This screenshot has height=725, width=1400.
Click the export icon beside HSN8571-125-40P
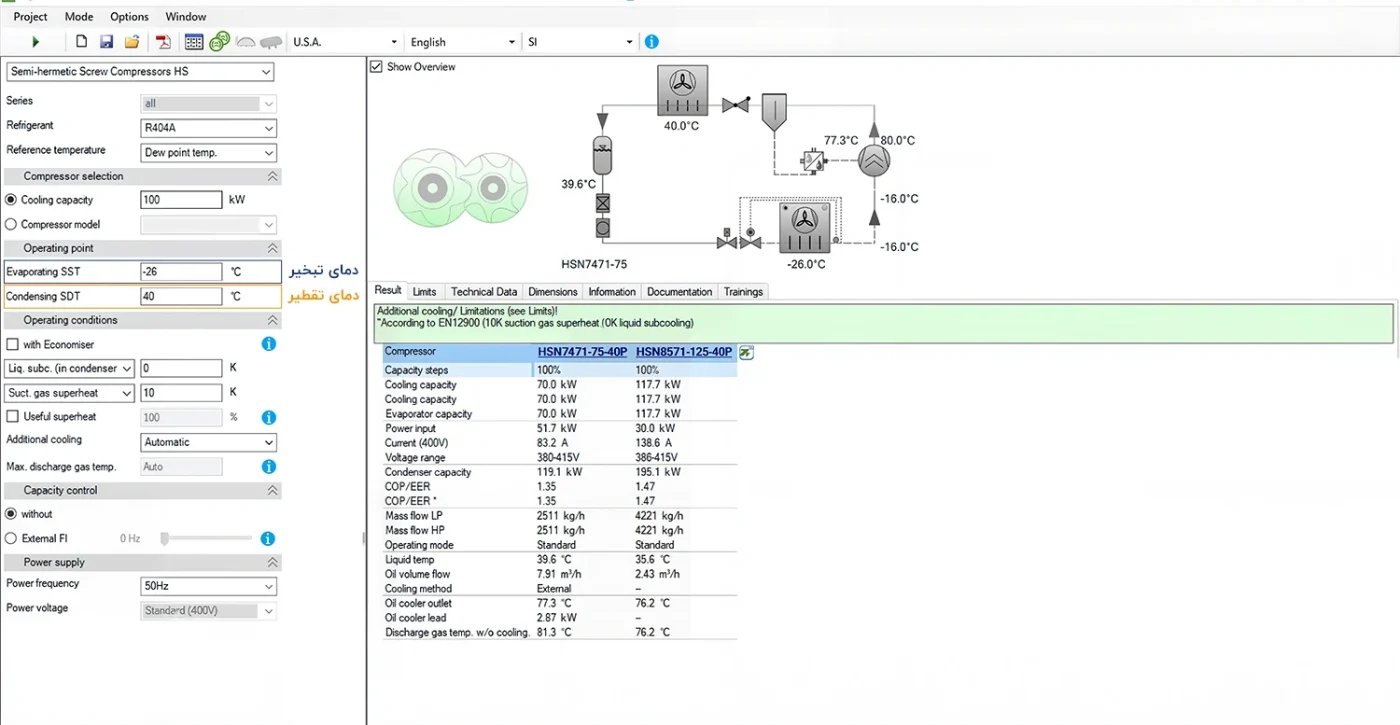pos(746,352)
